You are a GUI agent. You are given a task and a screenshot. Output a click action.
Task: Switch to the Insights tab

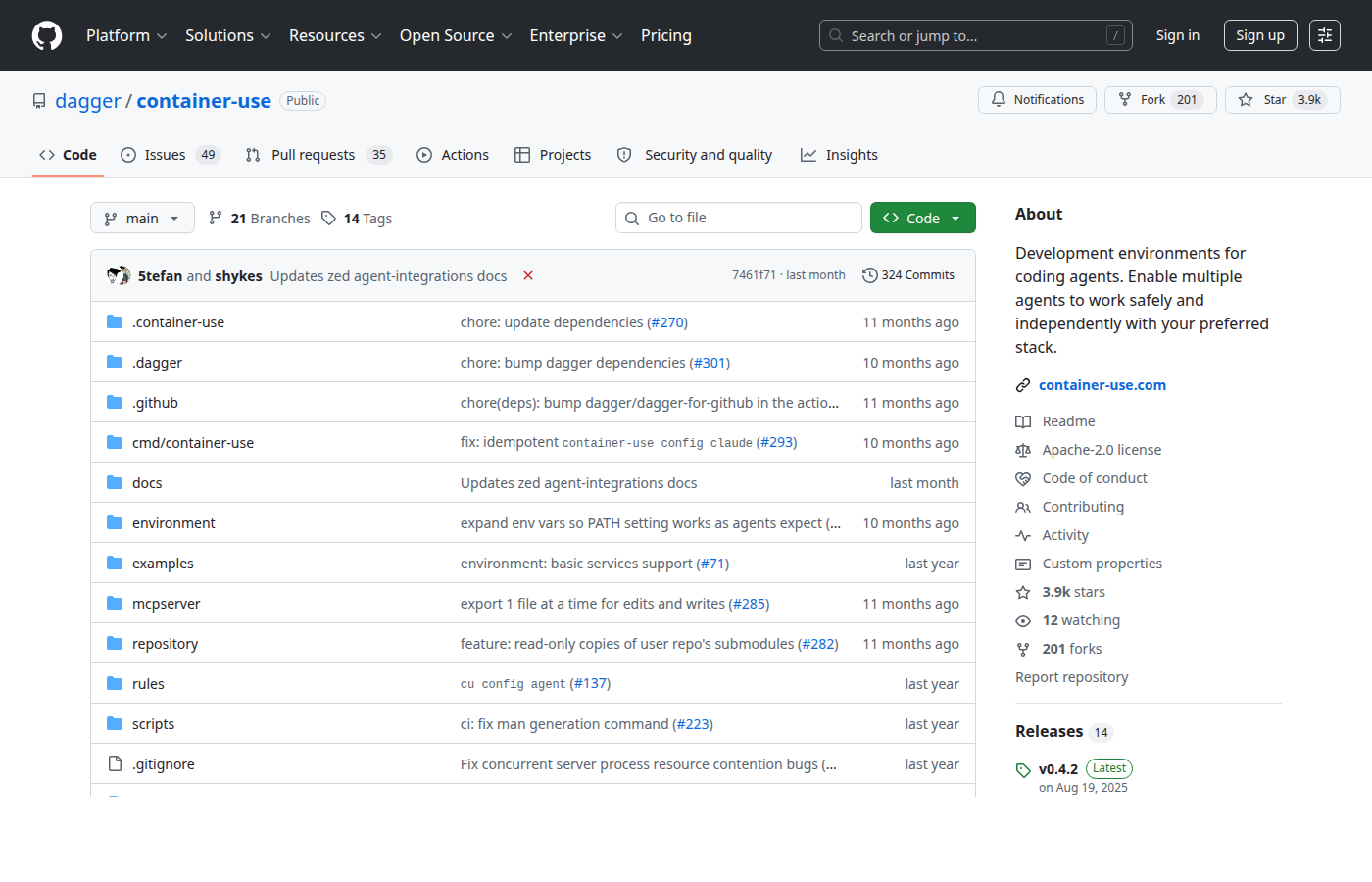[839, 155]
